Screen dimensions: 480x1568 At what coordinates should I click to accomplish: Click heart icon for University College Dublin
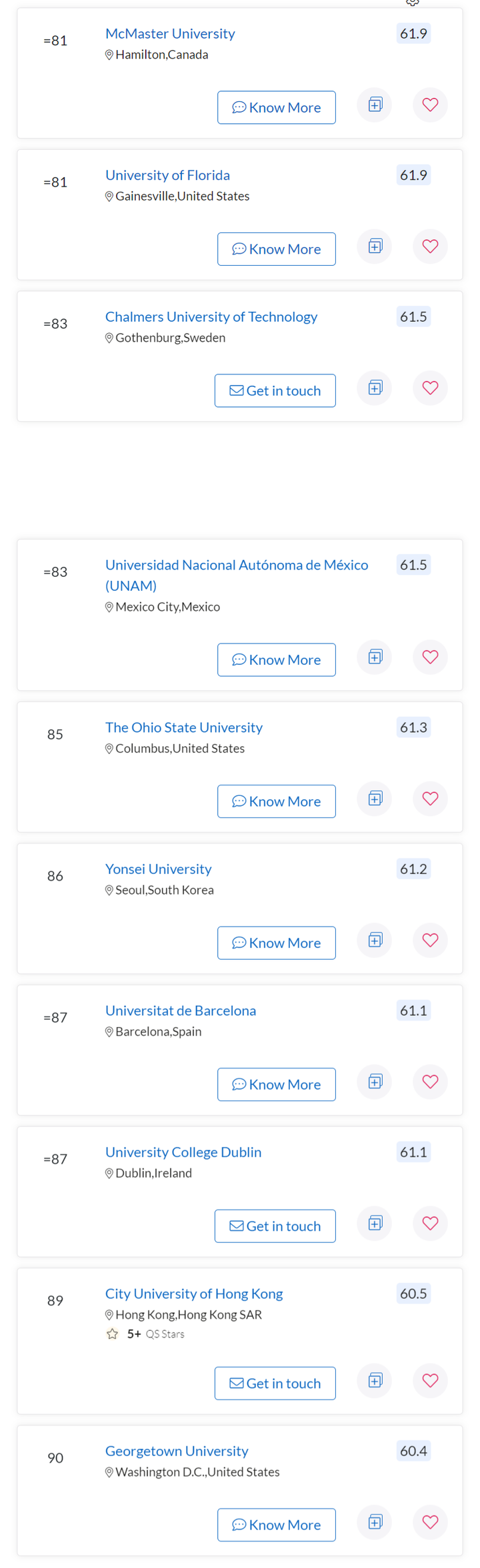tap(430, 1223)
